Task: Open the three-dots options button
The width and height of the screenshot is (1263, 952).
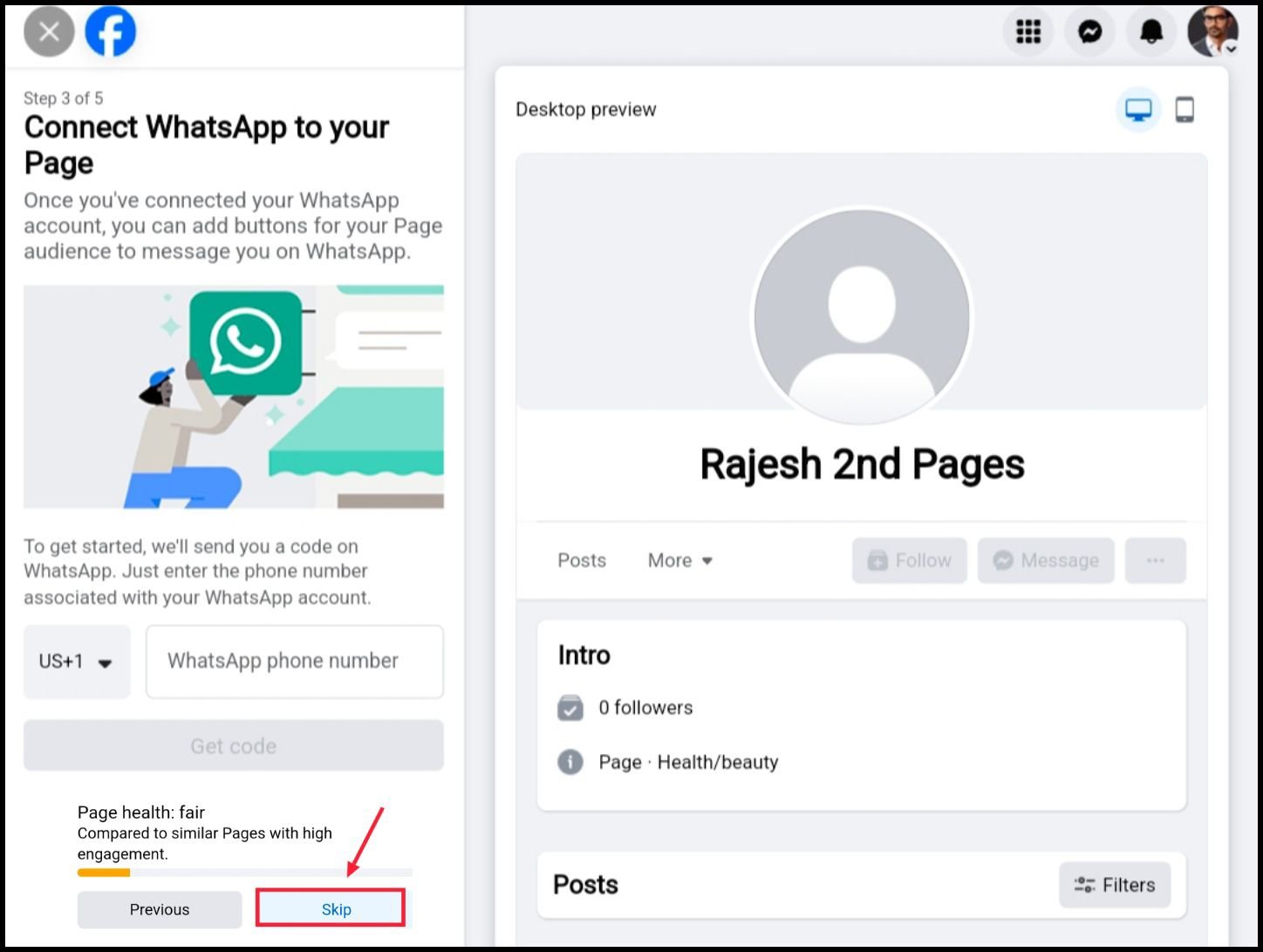Action: (x=1156, y=561)
